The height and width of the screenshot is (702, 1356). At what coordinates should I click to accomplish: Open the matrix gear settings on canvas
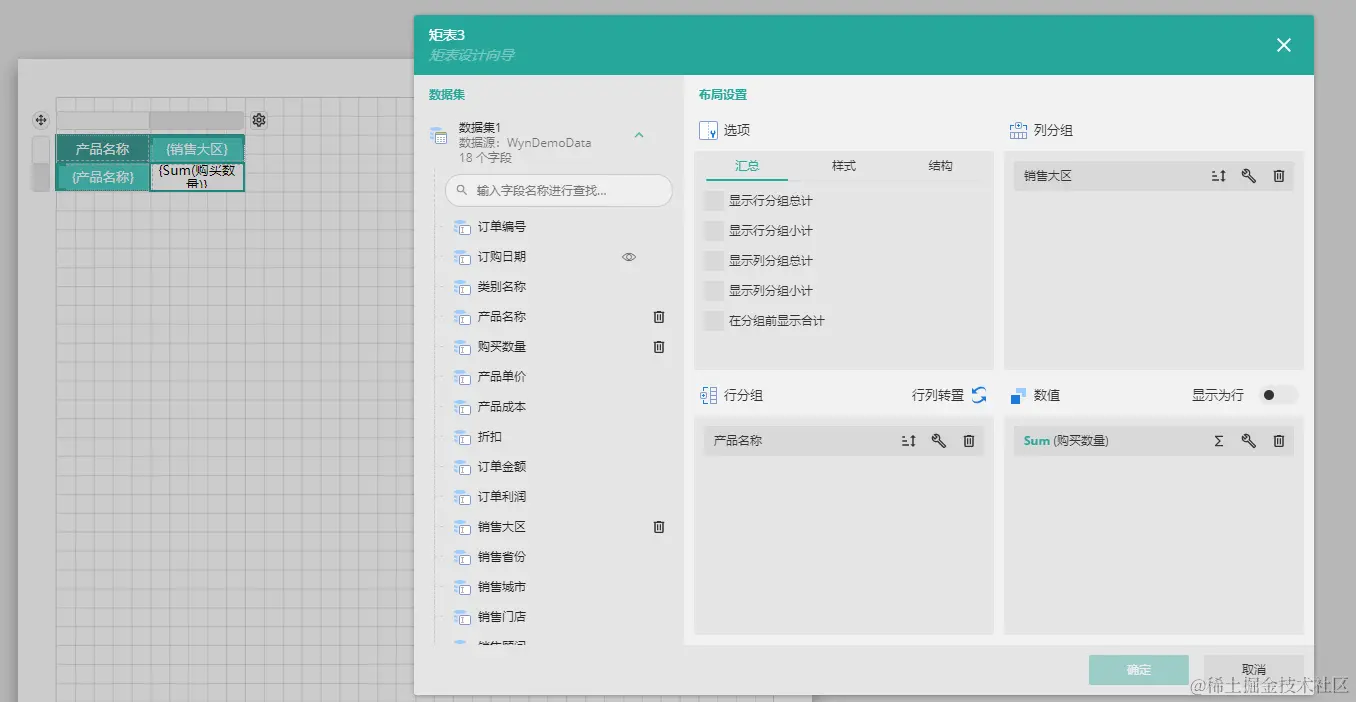click(259, 120)
